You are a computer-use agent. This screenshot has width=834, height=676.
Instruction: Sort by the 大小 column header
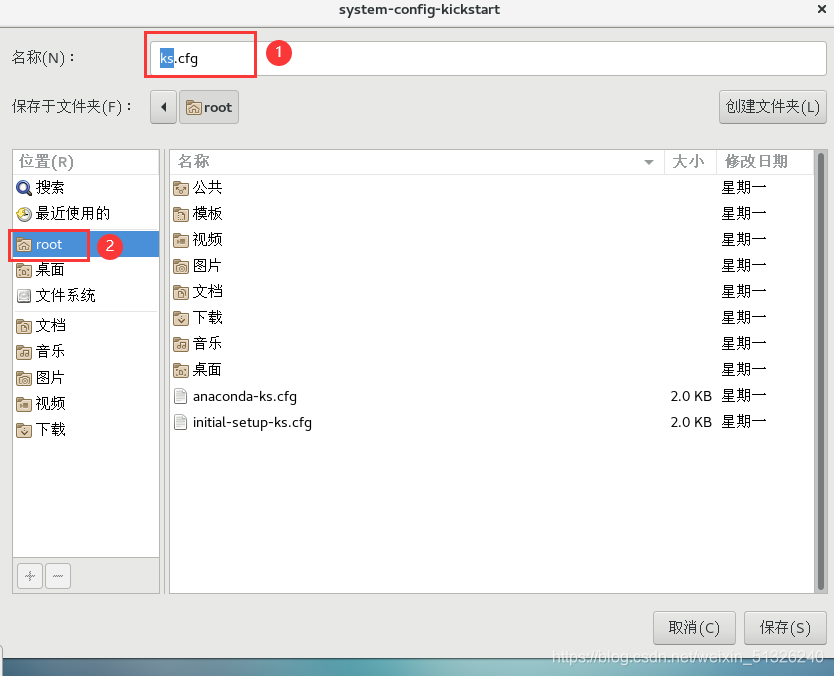pyautogui.click(x=690, y=162)
